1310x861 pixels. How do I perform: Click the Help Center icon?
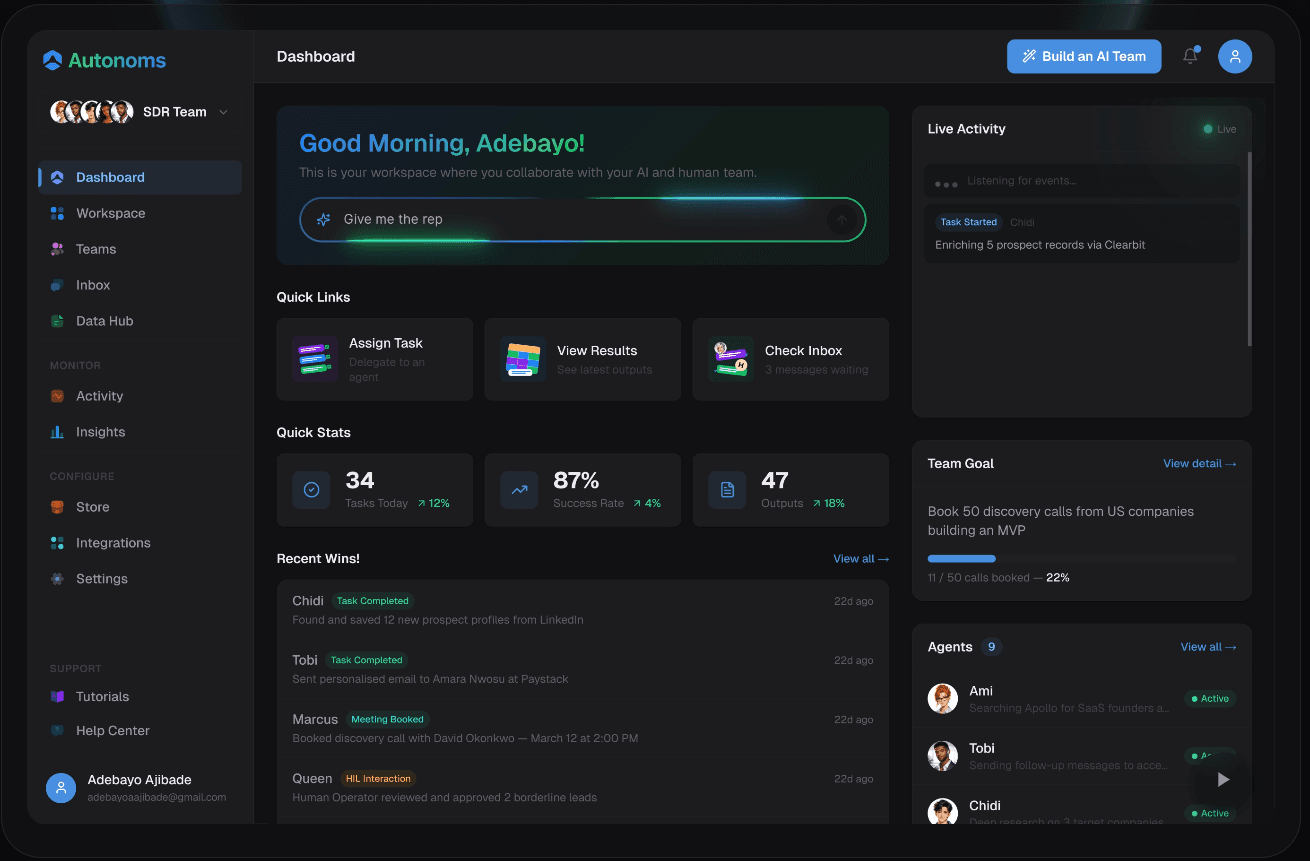[57, 730]
